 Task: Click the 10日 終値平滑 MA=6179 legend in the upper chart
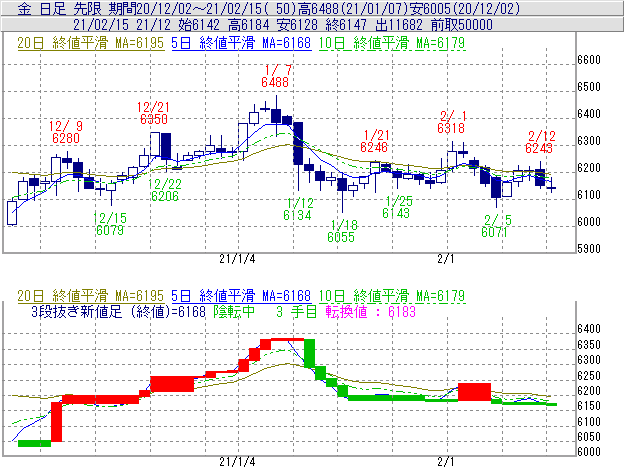click(392, 43)
